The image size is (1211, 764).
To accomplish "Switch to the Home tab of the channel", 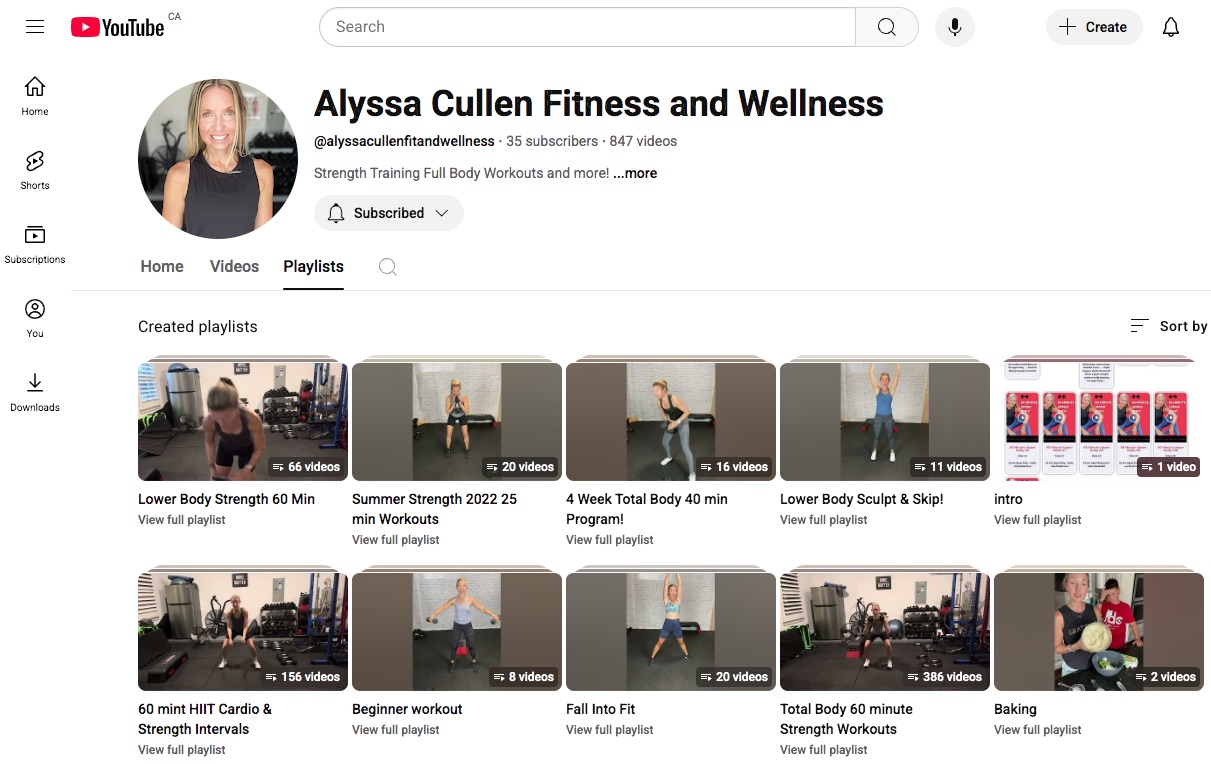I will (x=161, y=266).
